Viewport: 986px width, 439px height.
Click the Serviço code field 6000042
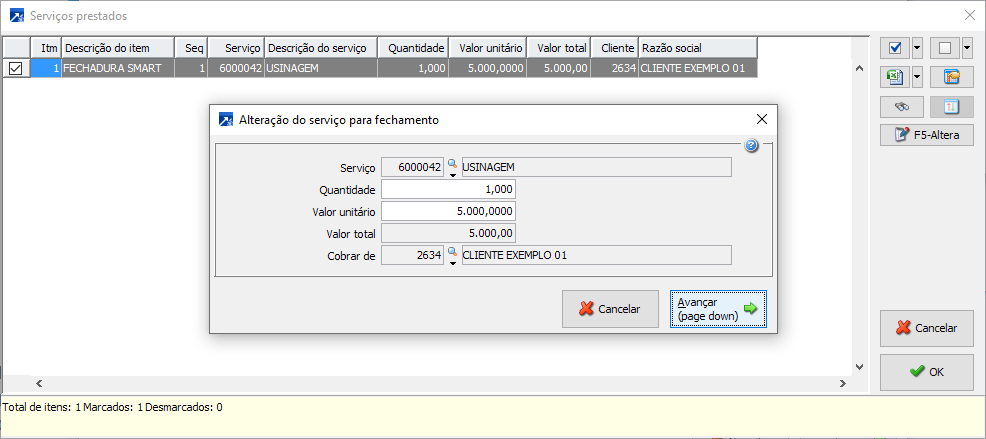[413, 167]
